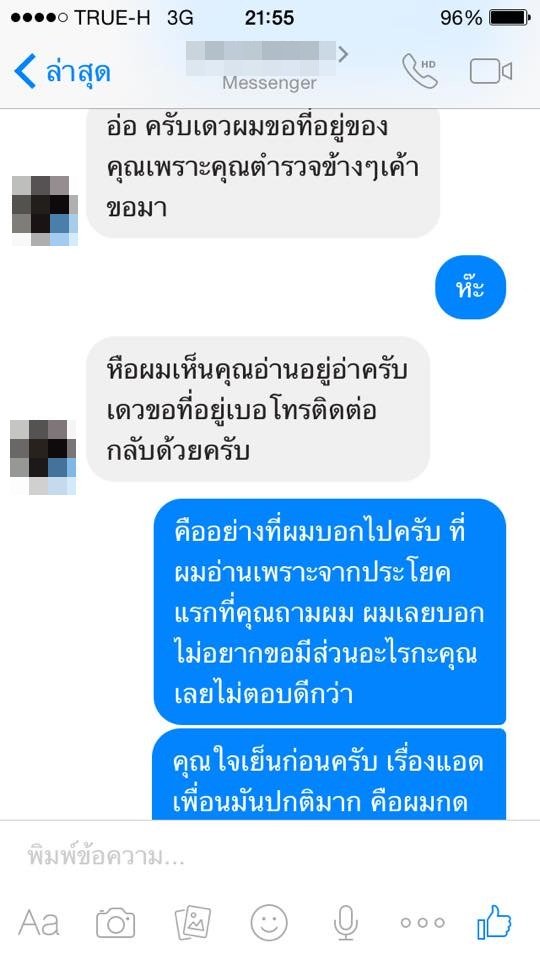Viewport: 540px width, 960px height.
Task: Select the short blue หึ๊ะ reply bubble
Action: pyautogui.click(x=470, y=288)
